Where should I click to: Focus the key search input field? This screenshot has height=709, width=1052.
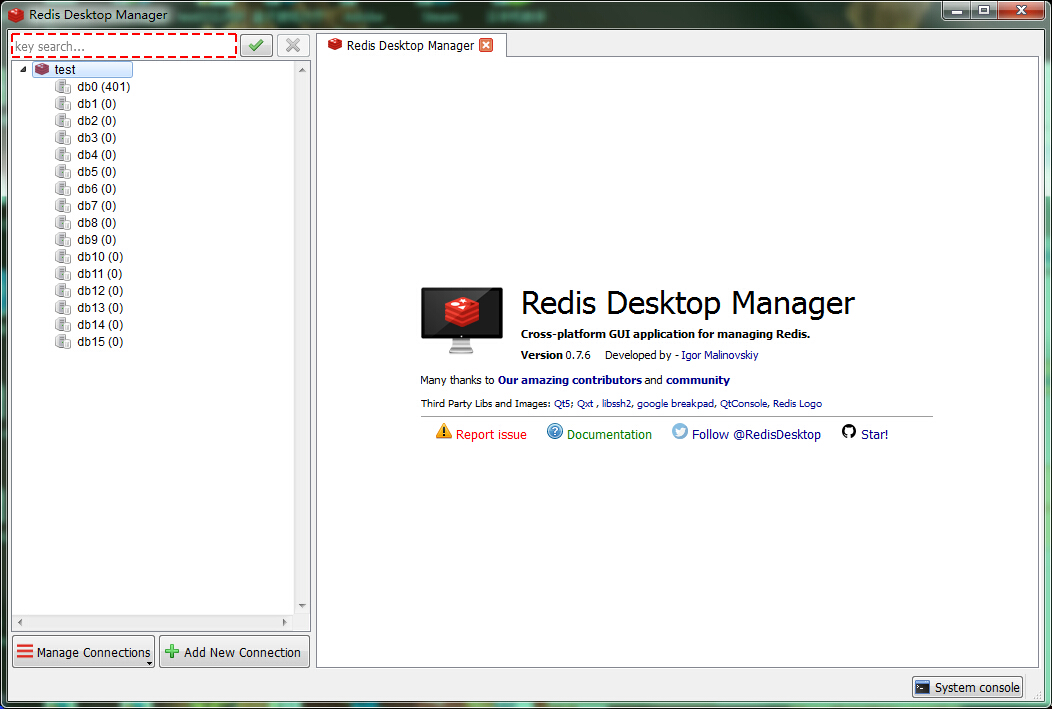click(x=124, y=46)
